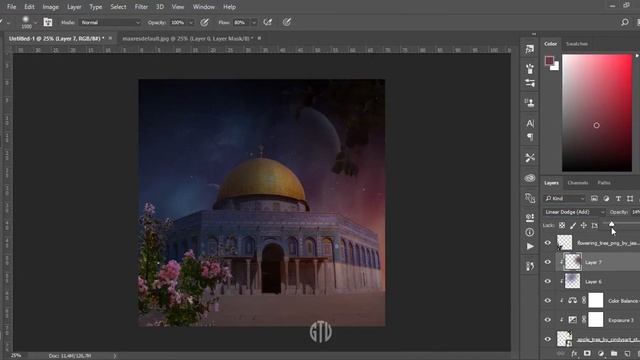
Task: Pick a color in the red color field
Action: pyautogui.click(x=597, y=113)
